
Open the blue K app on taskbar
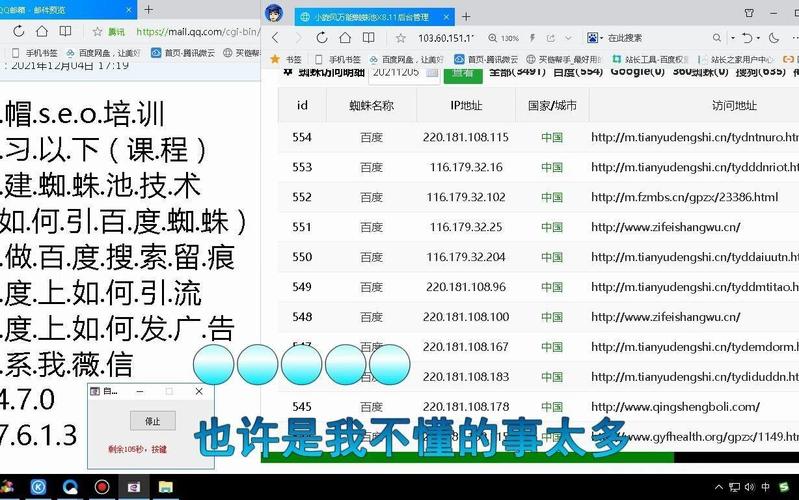tap(38, 487)
